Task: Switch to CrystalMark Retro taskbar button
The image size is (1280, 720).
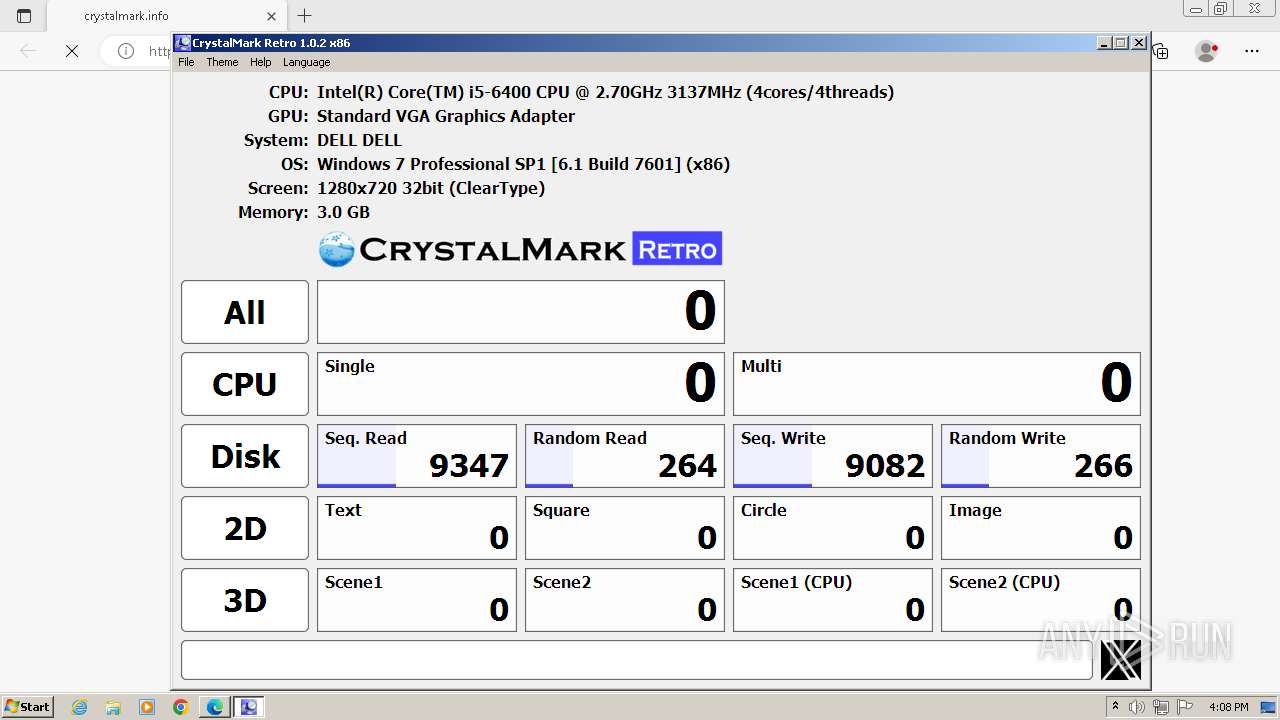Action: tap(249, 707)
